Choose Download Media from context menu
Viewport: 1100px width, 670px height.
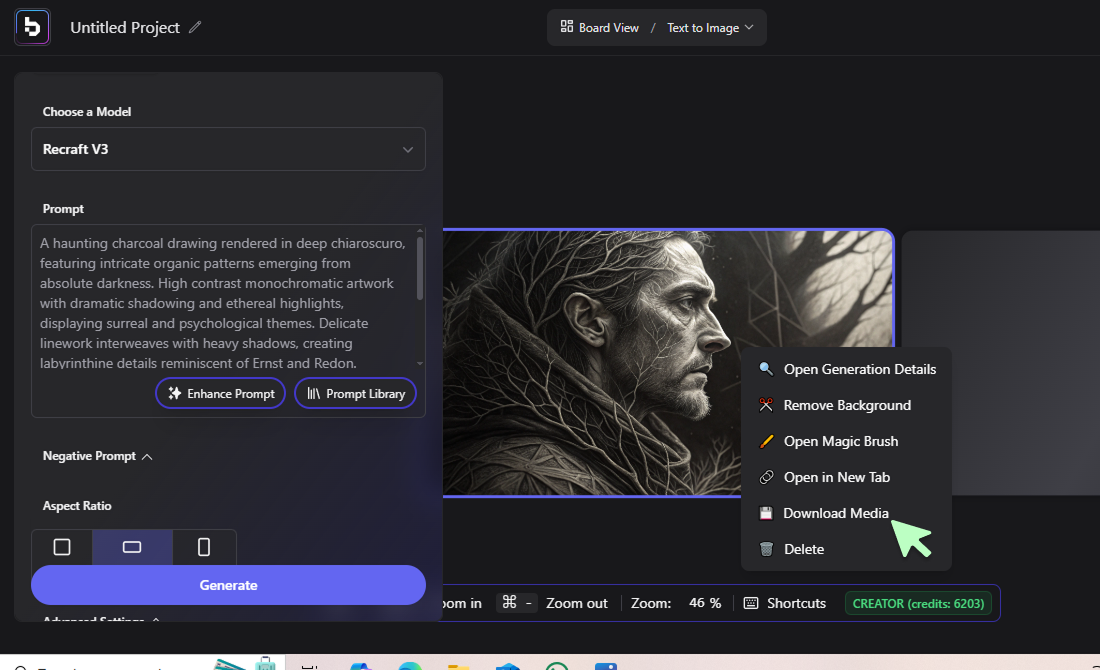click(846, 514)
